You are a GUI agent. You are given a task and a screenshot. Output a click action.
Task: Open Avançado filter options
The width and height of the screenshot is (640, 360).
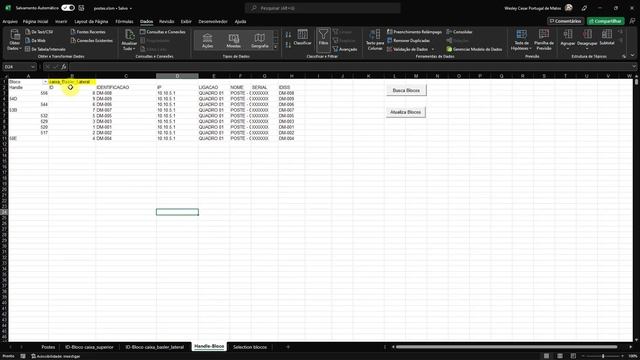345,49
